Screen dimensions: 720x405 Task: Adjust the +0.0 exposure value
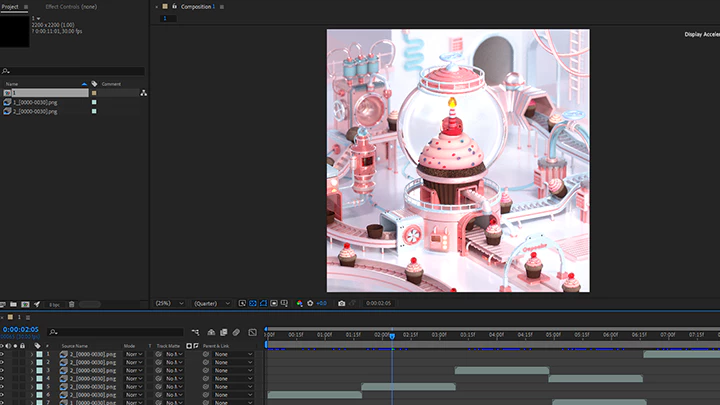tap(322, 303)
